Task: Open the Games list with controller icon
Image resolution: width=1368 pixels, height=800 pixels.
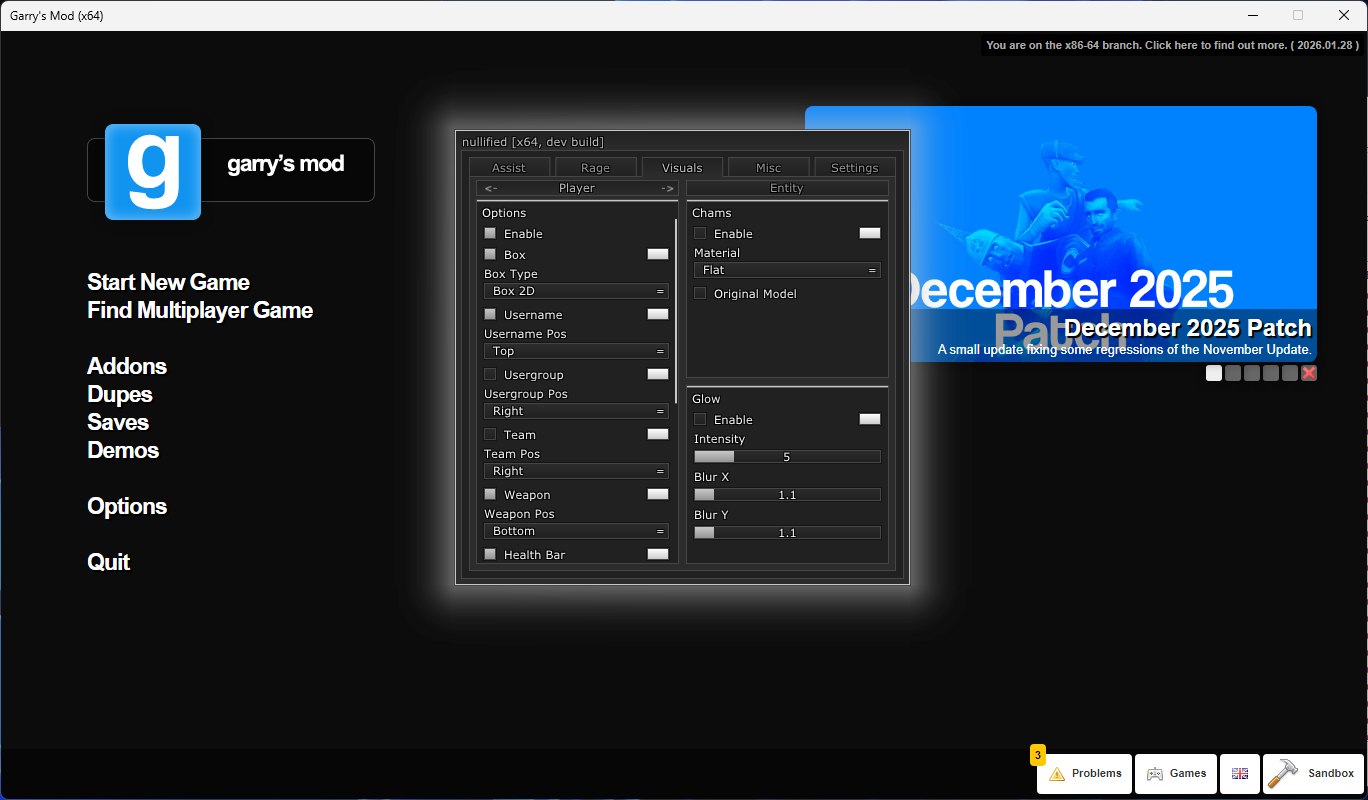Action: click(x=1176, y=774)
